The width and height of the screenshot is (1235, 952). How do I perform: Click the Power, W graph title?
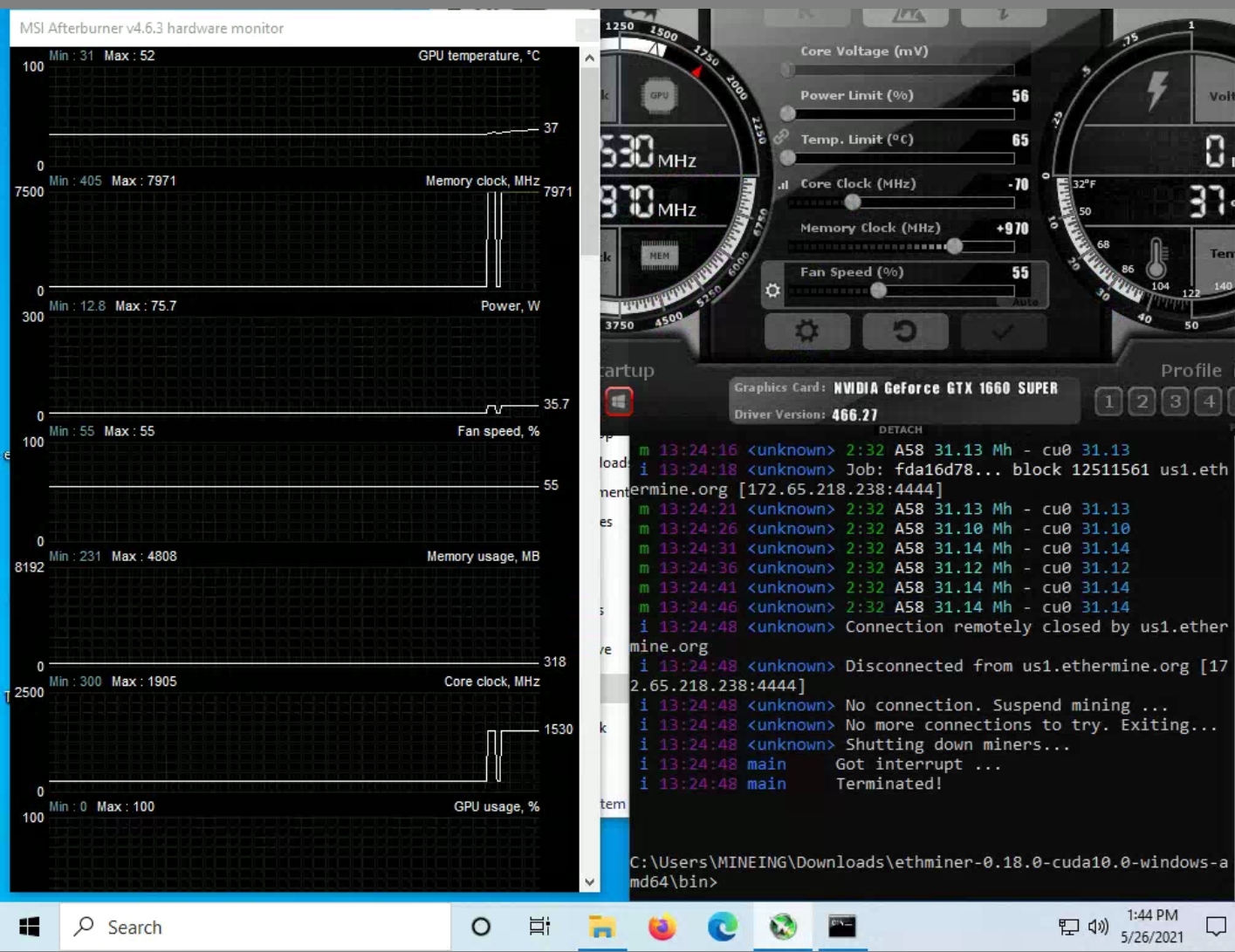[x=511, y=306]
